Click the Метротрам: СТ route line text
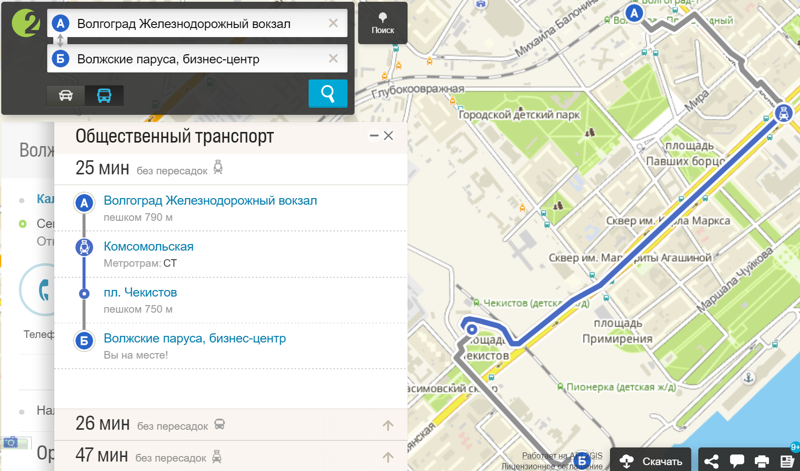This screenshot has height=471, width=800. (140, 263)
